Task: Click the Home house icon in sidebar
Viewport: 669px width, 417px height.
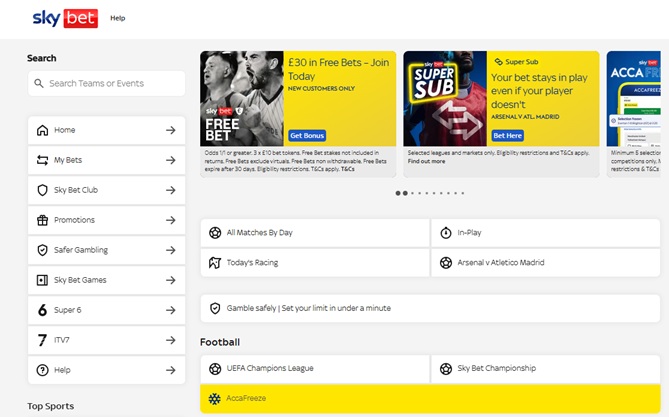Action: point(42,130)
